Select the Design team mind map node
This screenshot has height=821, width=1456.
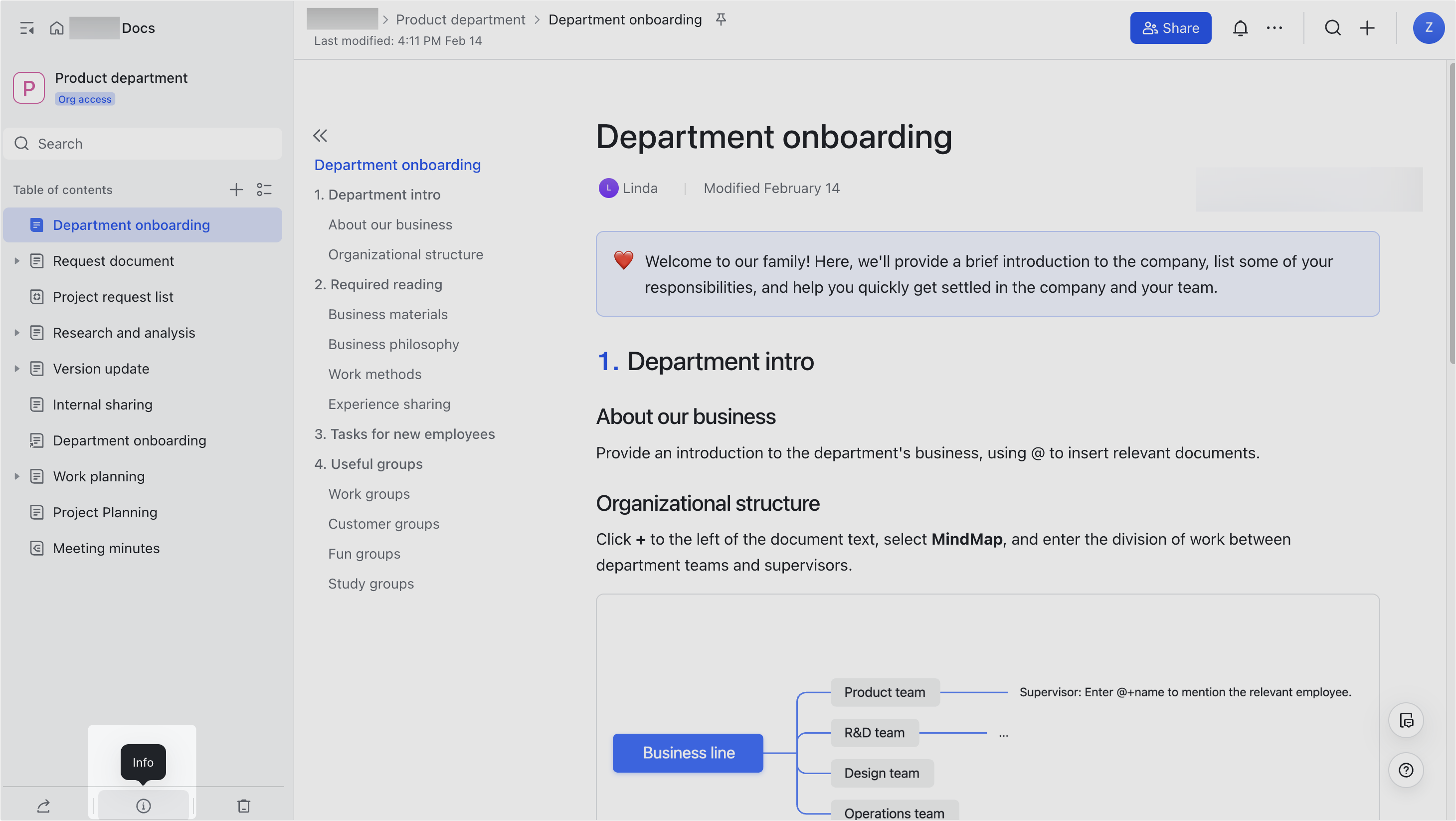coord(882,773)
